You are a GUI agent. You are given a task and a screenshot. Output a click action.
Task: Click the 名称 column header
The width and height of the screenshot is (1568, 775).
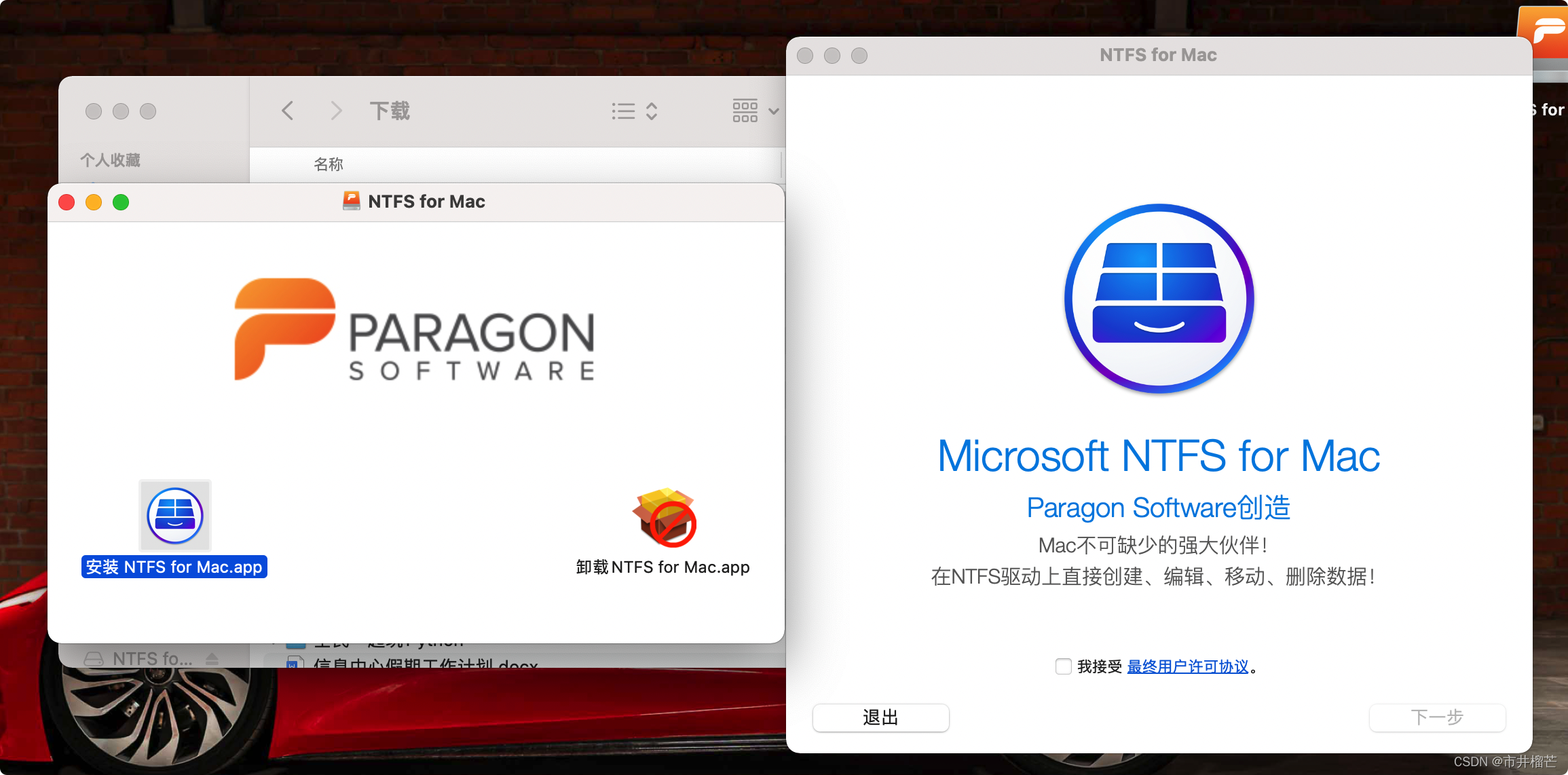(329, 164)
